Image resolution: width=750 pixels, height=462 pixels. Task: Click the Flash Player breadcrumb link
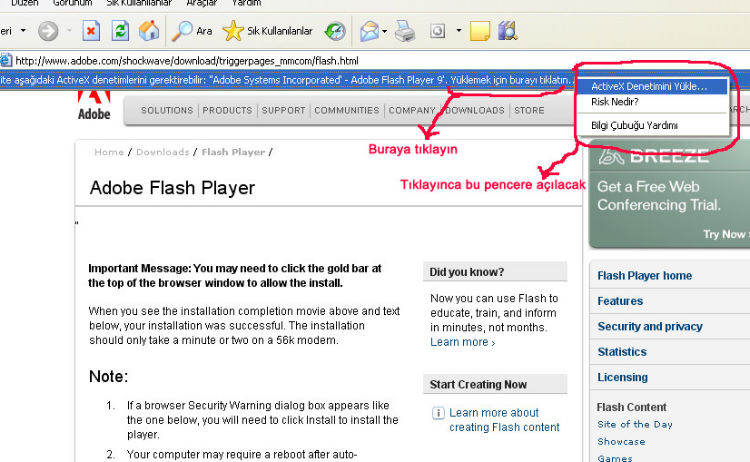[233, 152]
